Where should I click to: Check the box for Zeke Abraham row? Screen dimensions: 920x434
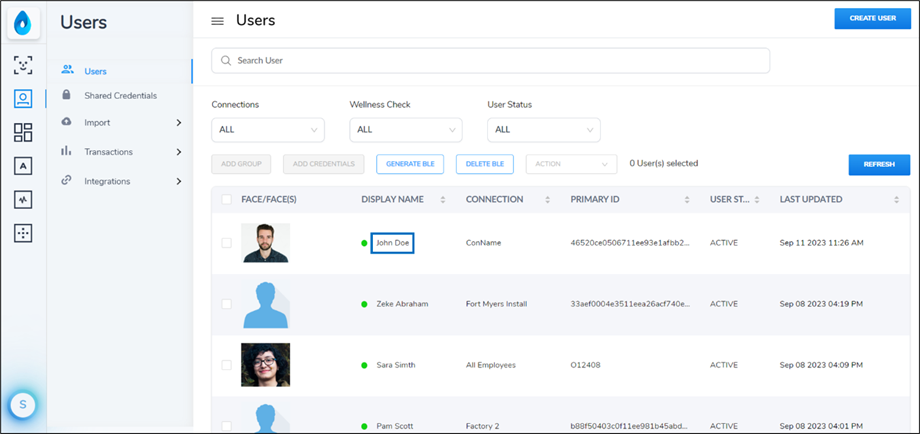click(x=226, y=304)
